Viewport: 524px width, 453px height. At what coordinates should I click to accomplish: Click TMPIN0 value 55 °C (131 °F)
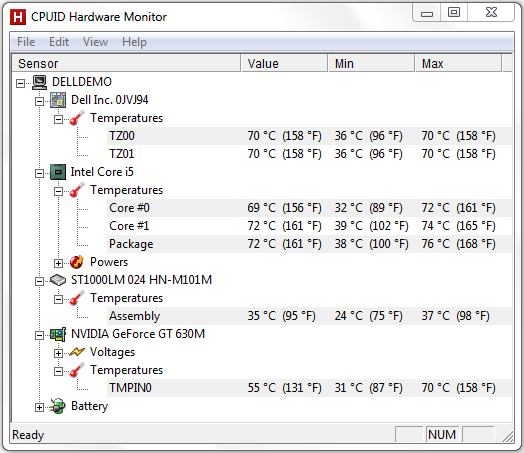[284, 388]
